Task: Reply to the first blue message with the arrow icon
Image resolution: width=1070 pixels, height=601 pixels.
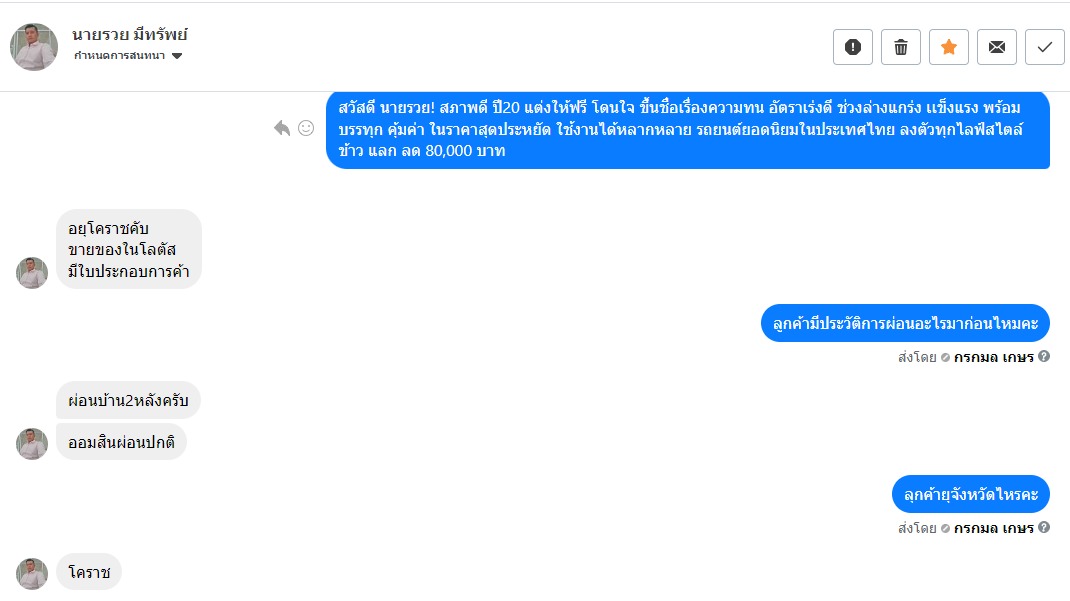Action: (x=282, y=128)
